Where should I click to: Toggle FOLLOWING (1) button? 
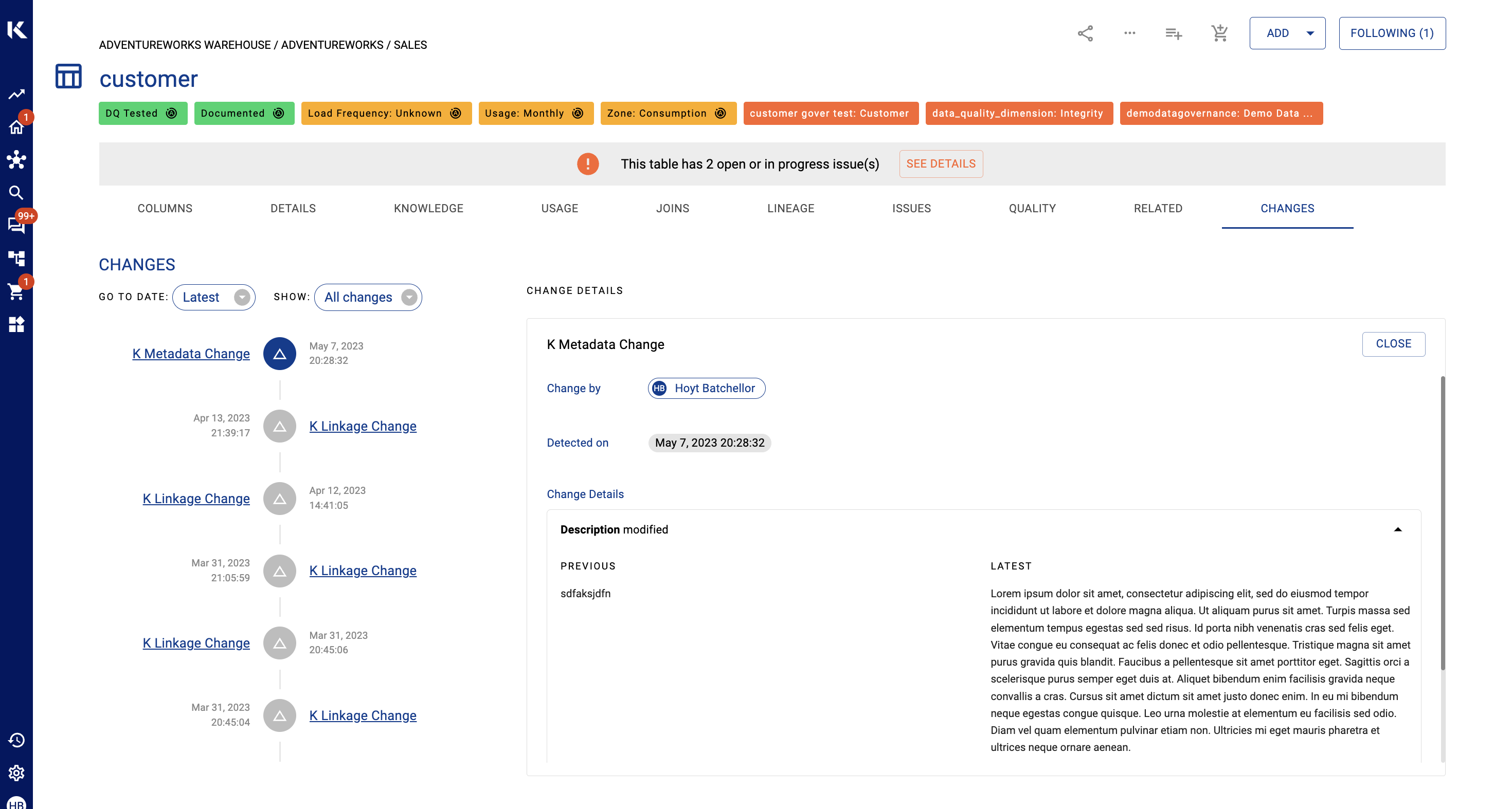click(1392, 33)
